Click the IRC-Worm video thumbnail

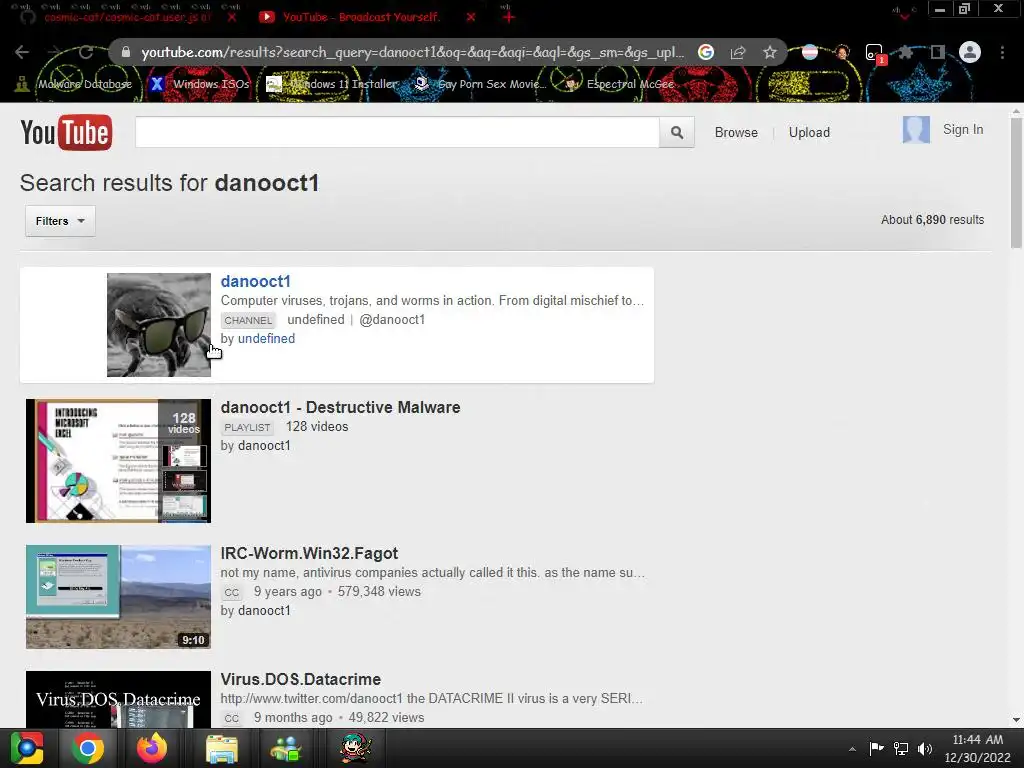click(118, 597)
